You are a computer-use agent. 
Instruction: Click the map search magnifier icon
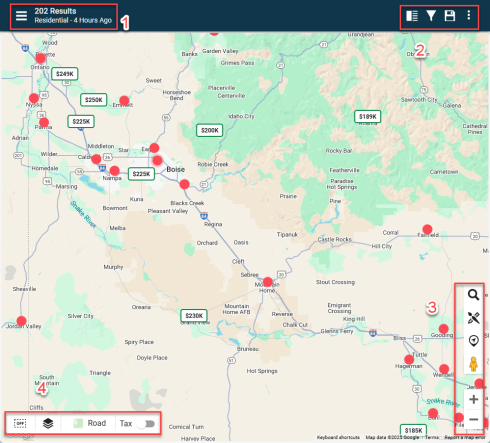pyautogui.click(x=473, y=295)
